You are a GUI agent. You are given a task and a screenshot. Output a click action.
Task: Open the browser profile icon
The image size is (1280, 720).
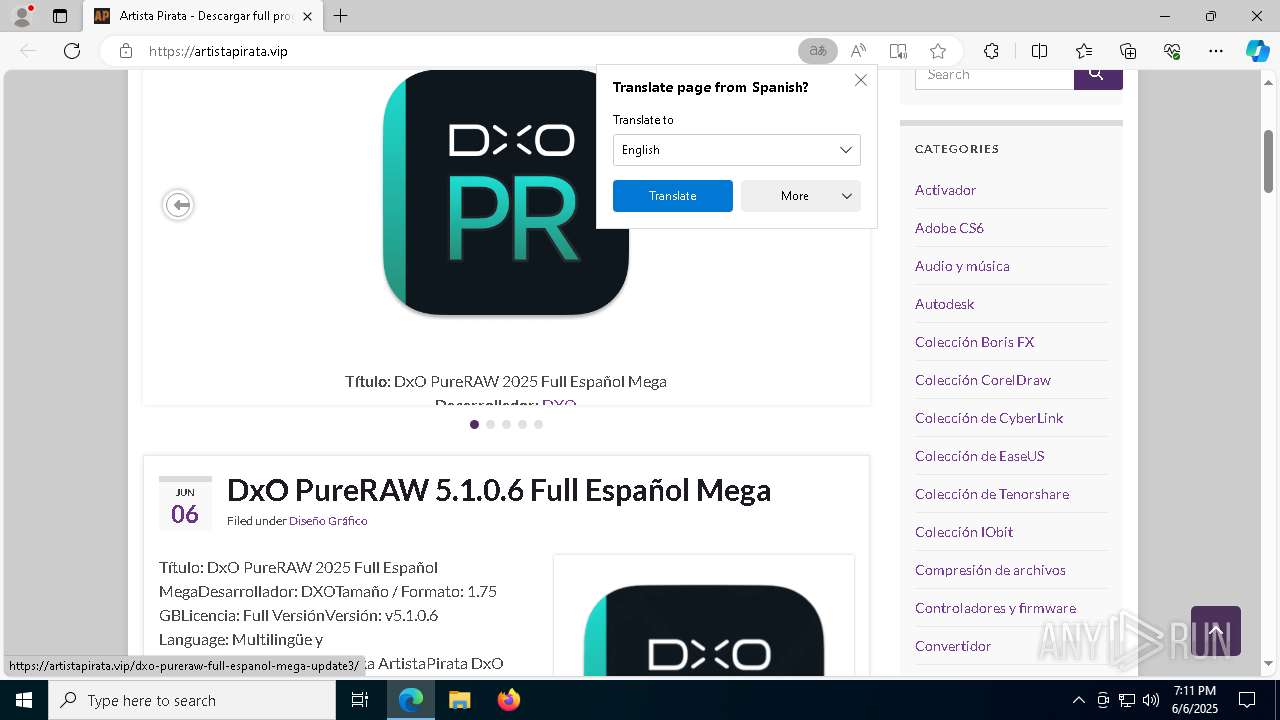coord(22,16)
